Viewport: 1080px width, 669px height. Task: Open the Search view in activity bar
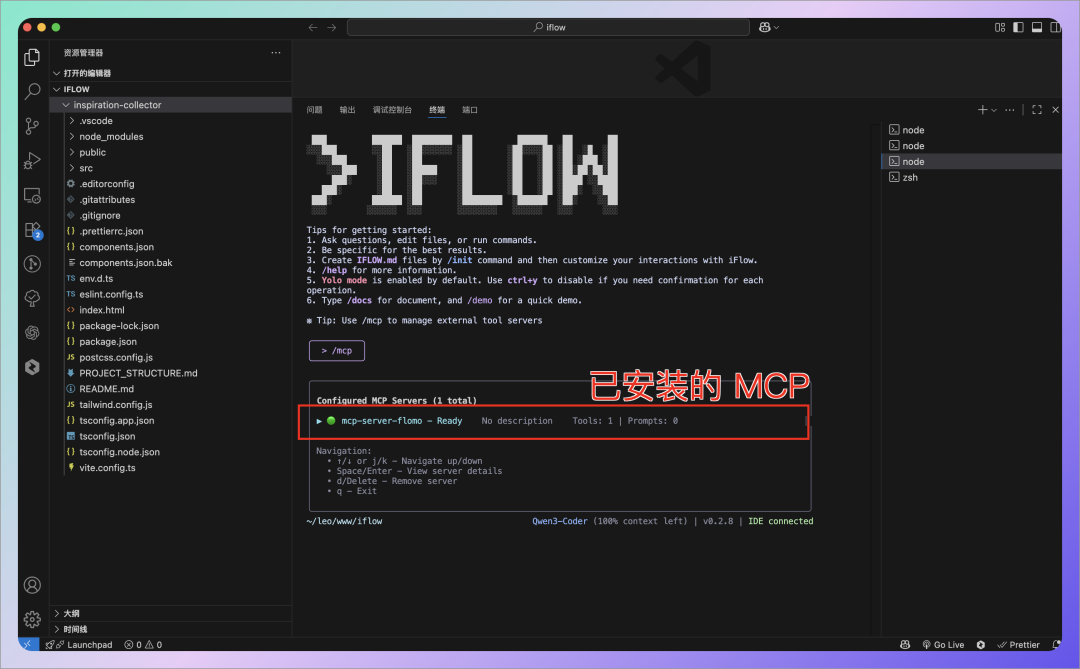[32, 92]
